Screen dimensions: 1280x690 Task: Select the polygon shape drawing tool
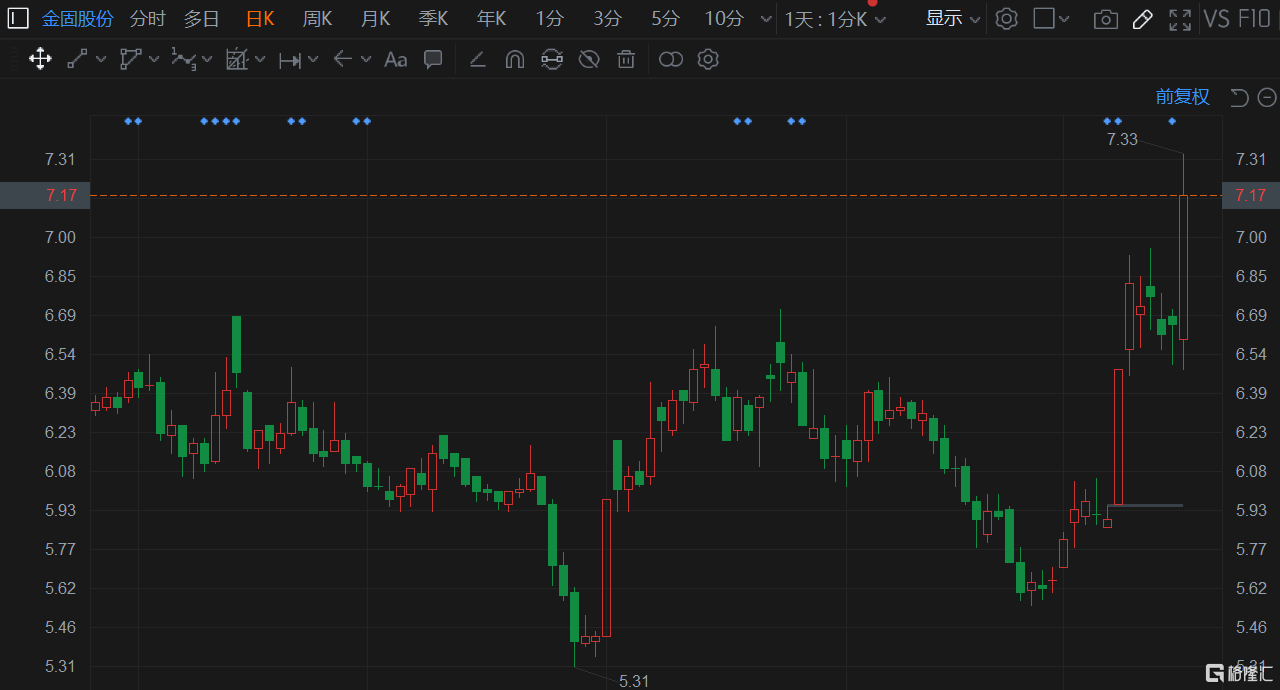pos(131,59)
